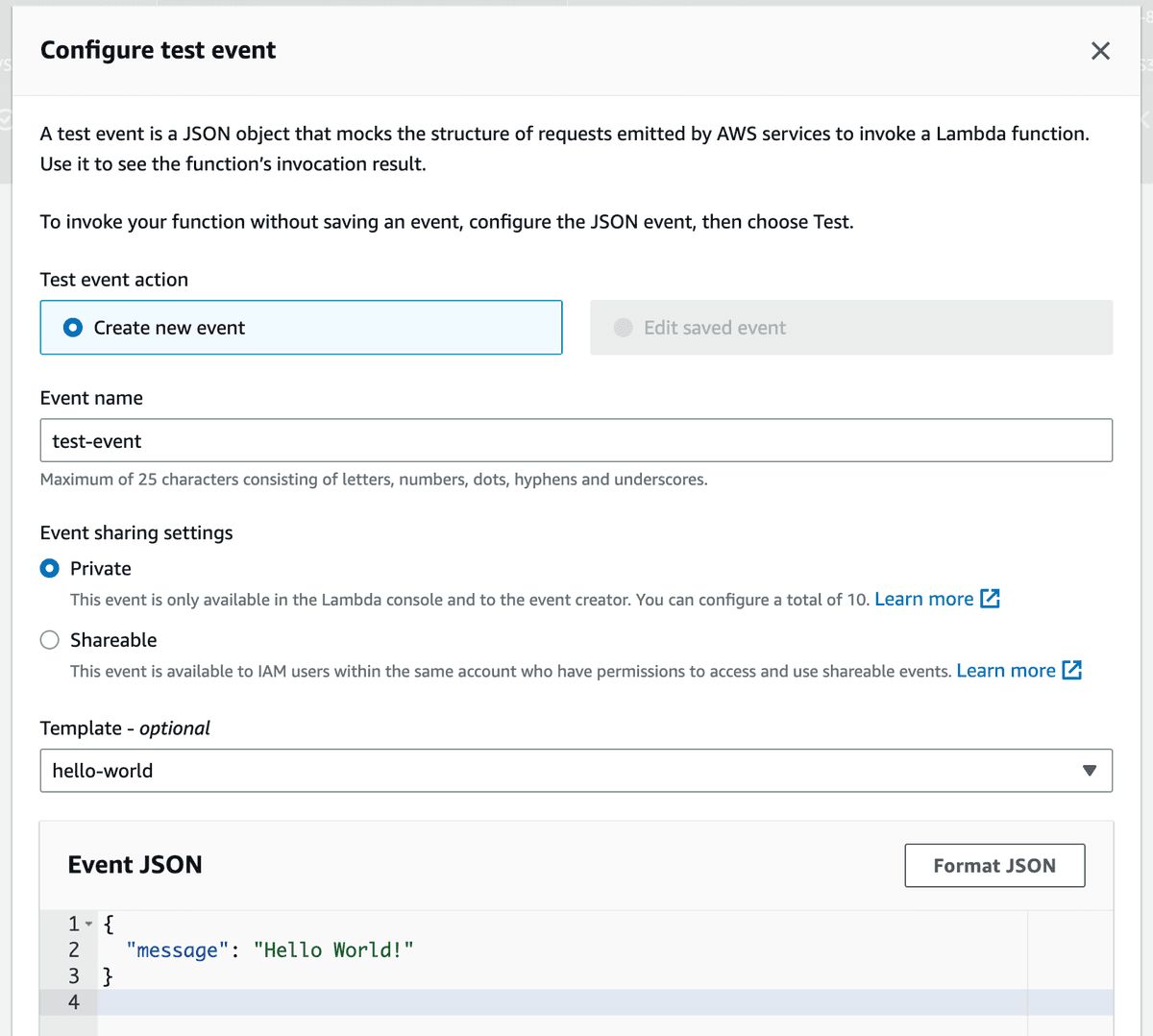The image size is (1153, 1036).
Task: Open the Learn more link about shareable events
Action: pos(1007,670)
